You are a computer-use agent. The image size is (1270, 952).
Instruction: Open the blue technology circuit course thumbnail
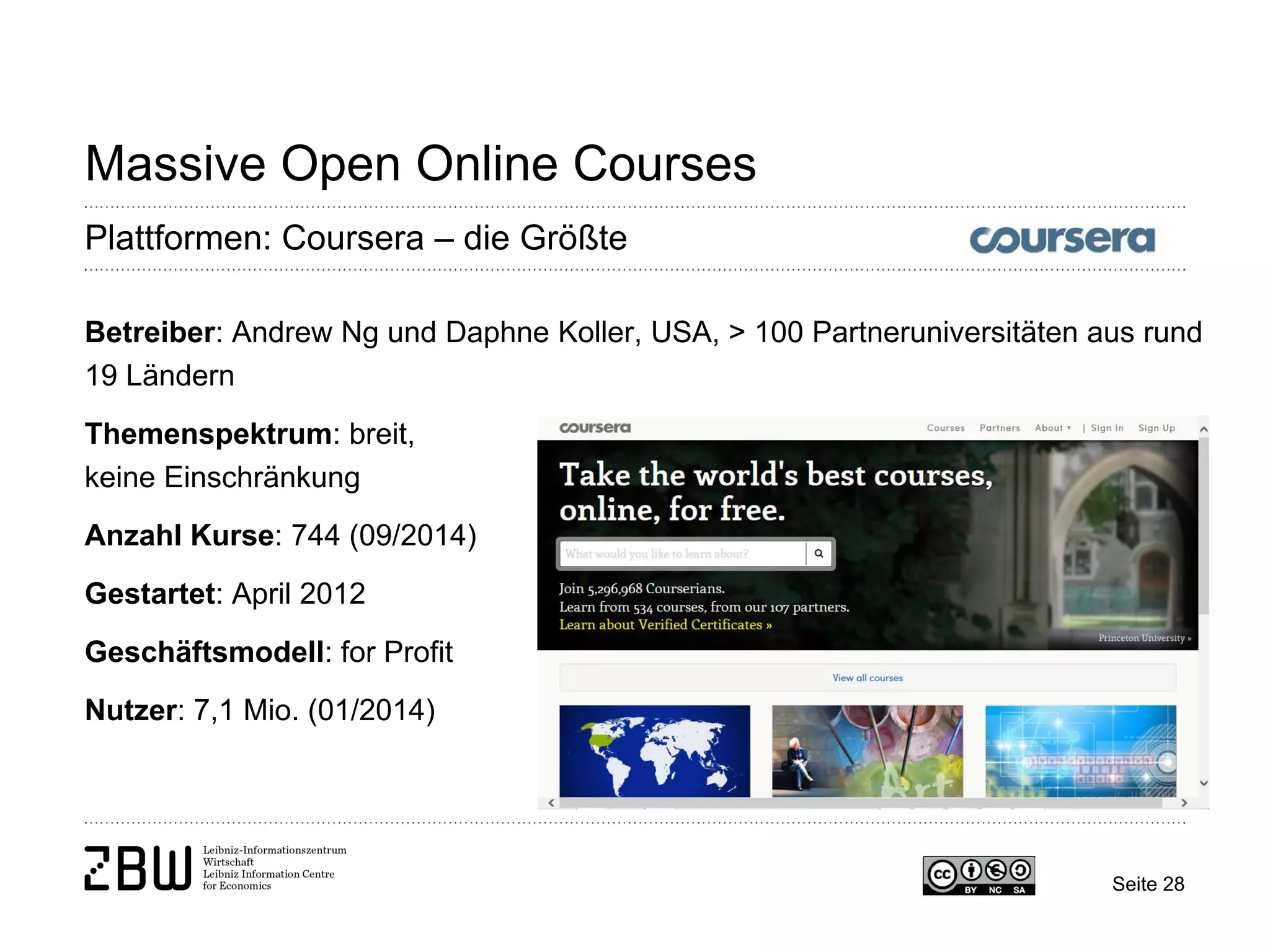1080,751
